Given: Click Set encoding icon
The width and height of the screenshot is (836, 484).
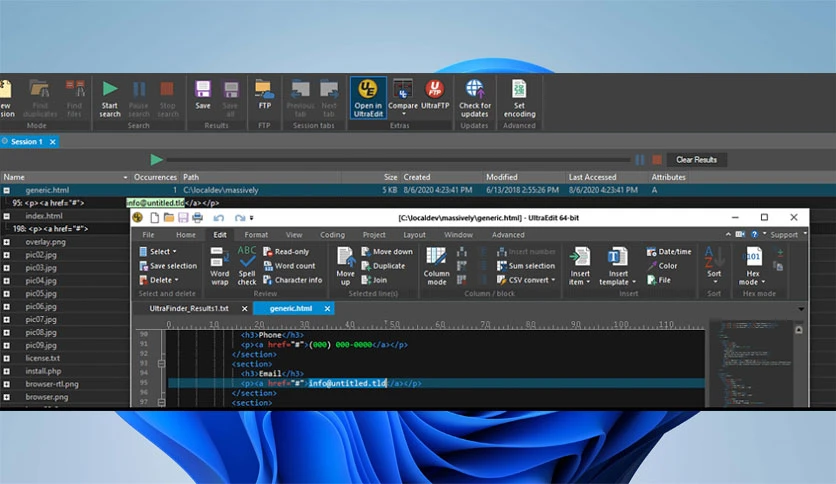Looking at the screenshot, I should click(519, 99).
